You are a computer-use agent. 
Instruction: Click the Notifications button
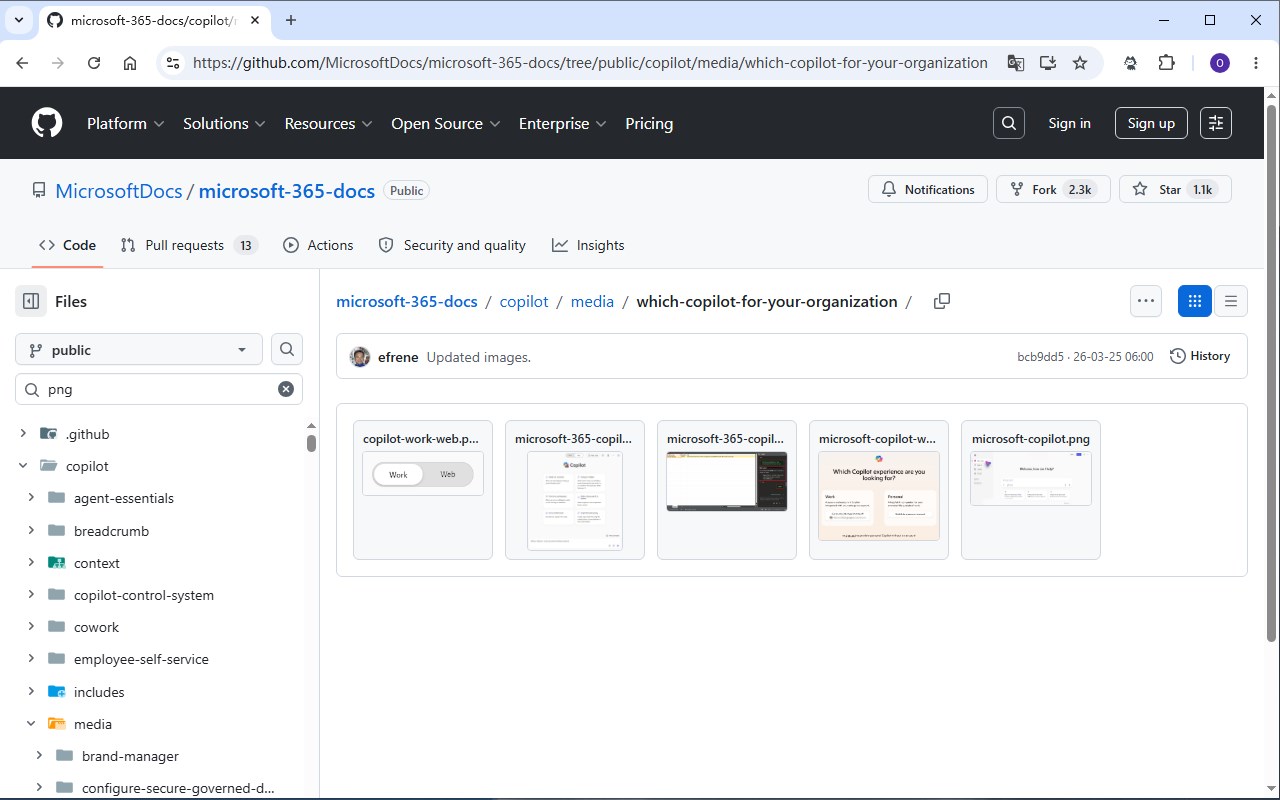pos(928,189)
